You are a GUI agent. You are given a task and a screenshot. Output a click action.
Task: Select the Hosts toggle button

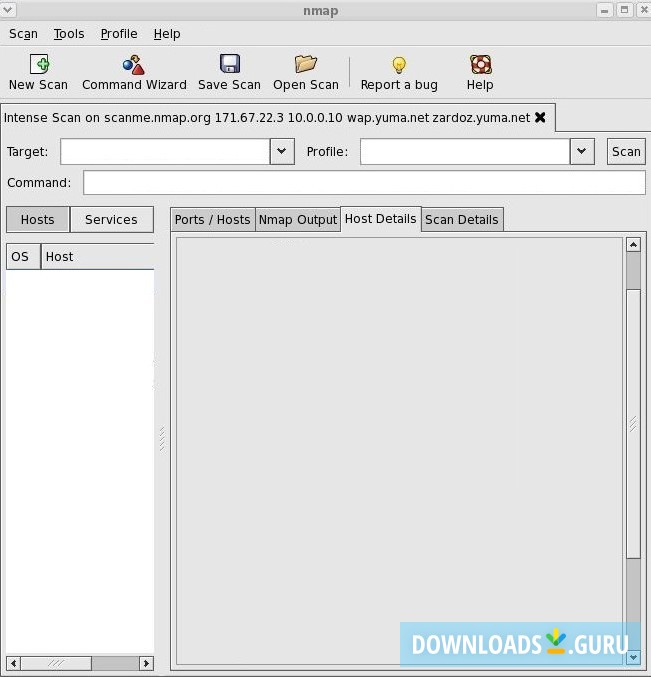(38, 219)
